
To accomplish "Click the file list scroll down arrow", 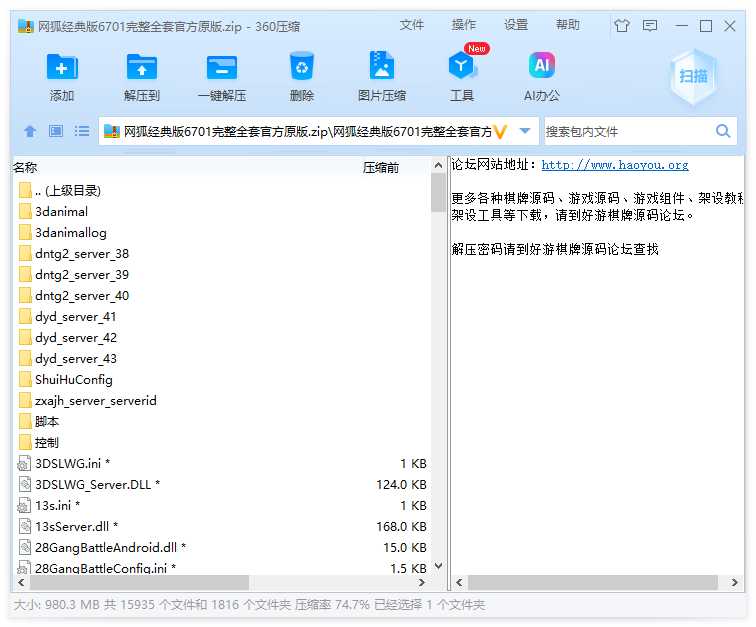I will [438, 566].
